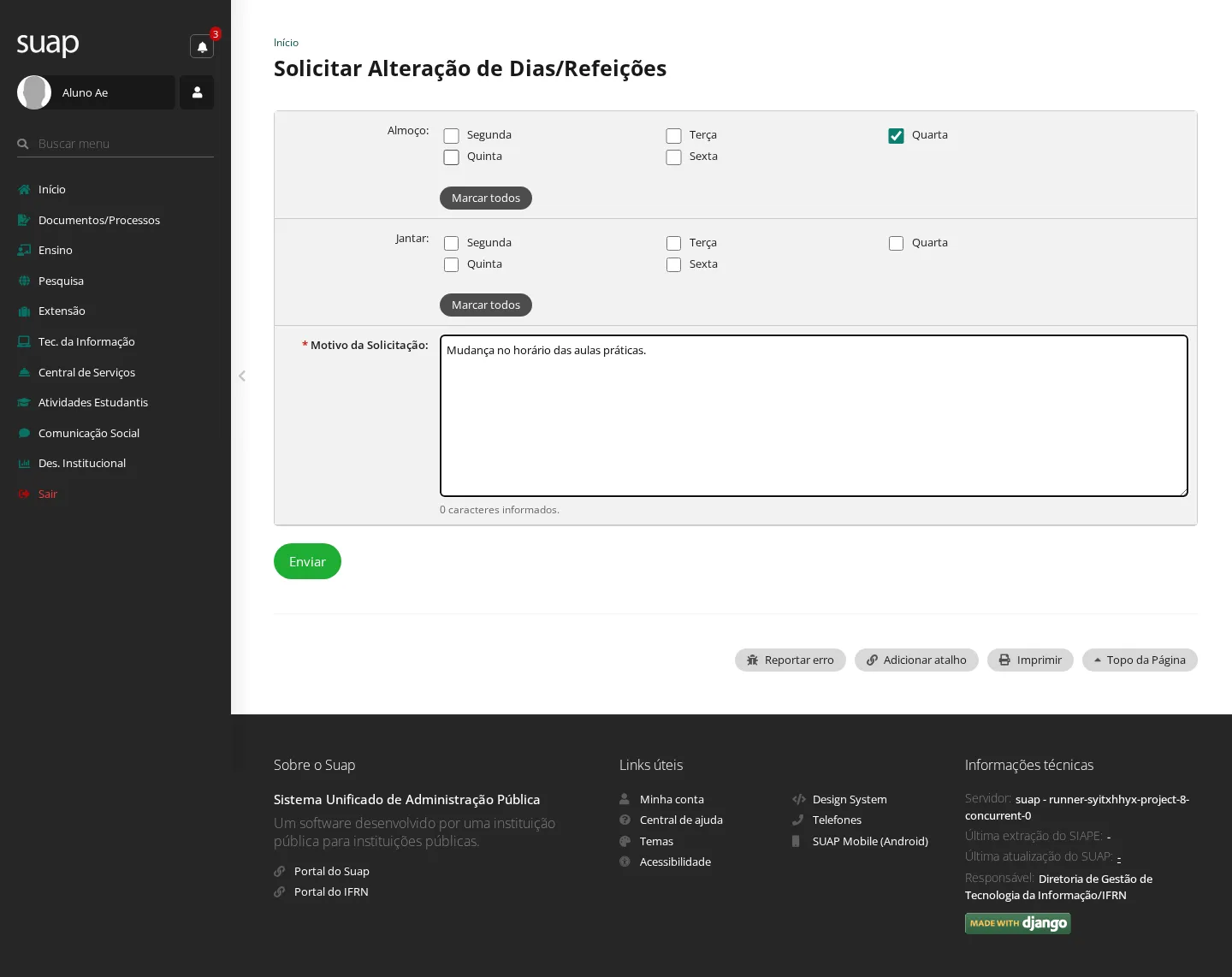Image resolution: width=1232 pixels, height=977 pixels.
Task: Open SUAP Mobile (Android) link
Action: coord(870,841)
